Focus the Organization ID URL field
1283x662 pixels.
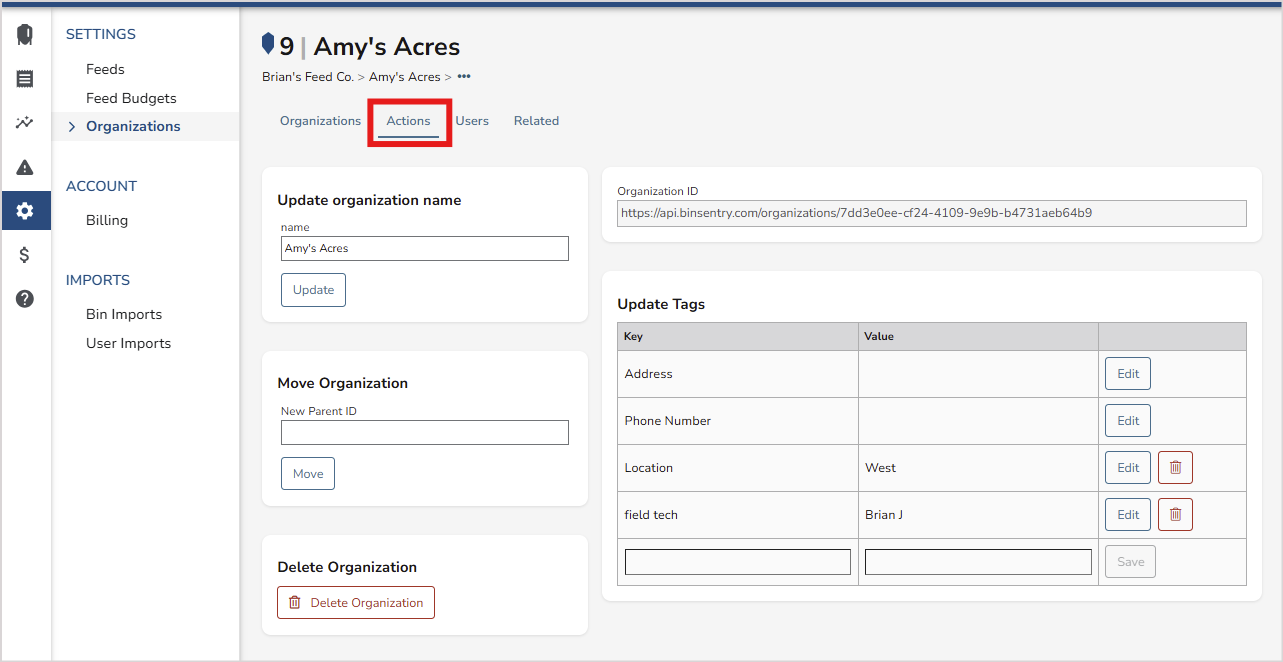click(932, 213)
